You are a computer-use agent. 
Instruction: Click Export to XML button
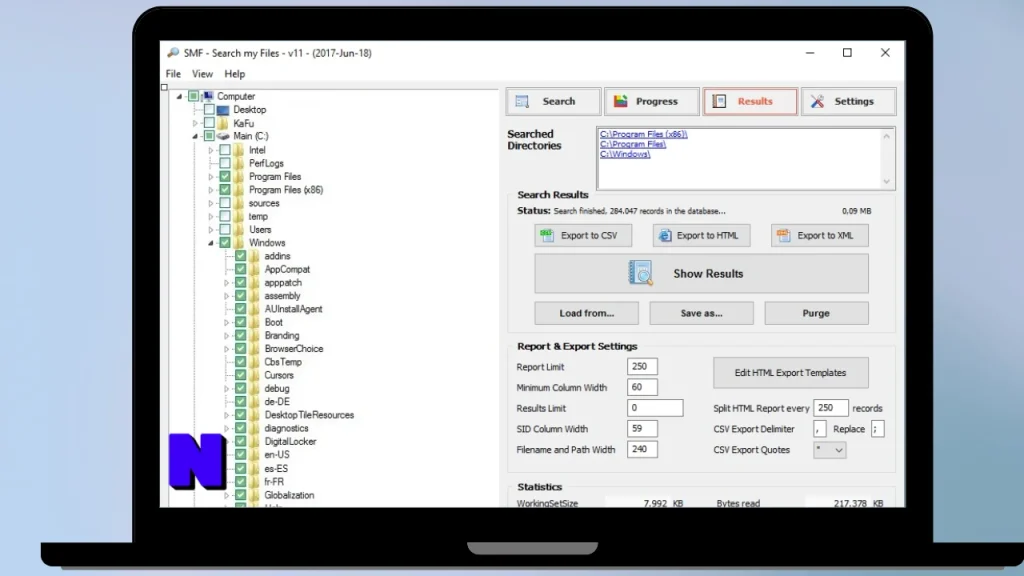[x=820, y=235]
